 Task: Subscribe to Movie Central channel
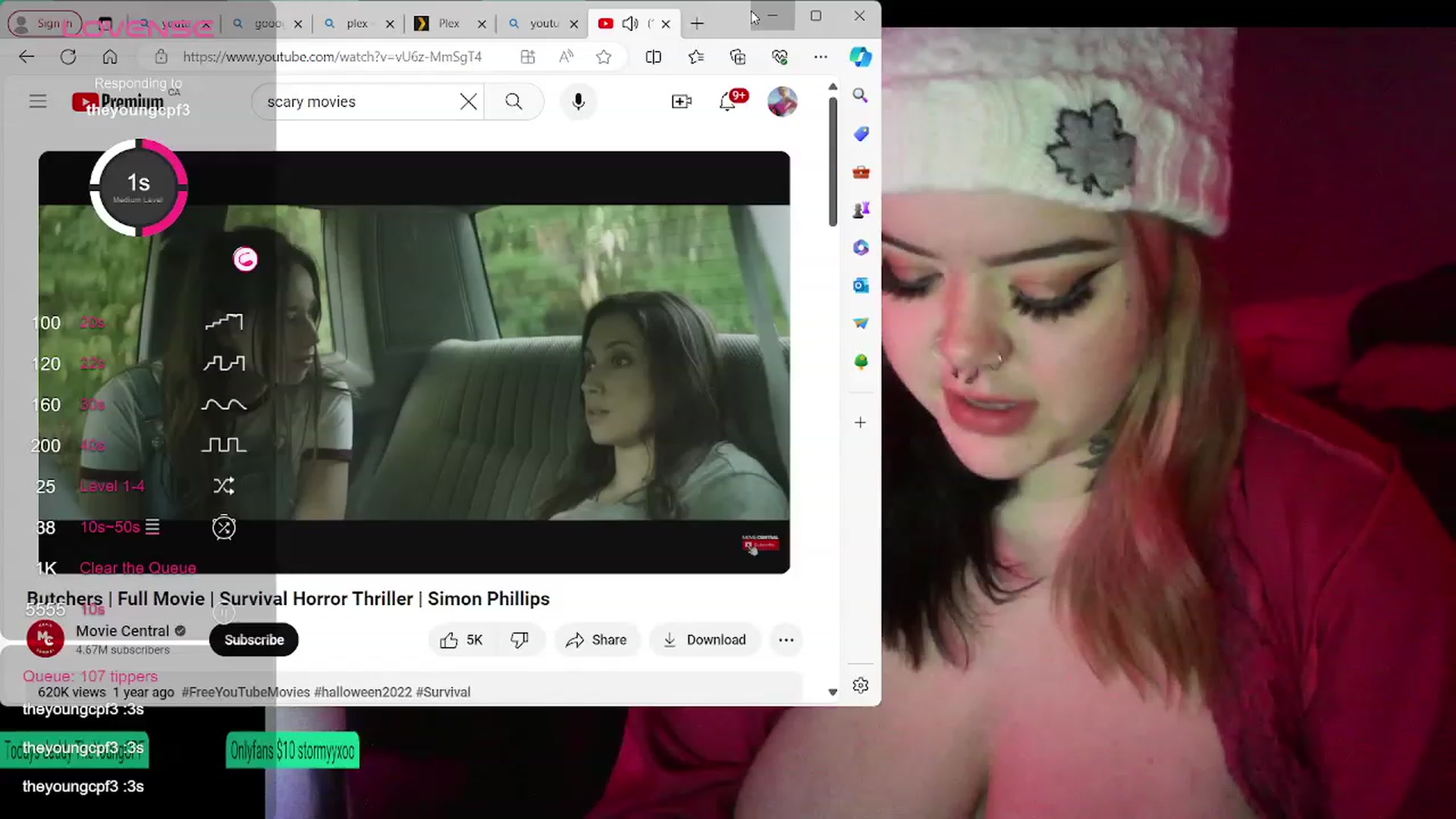[x=254, y=640]
